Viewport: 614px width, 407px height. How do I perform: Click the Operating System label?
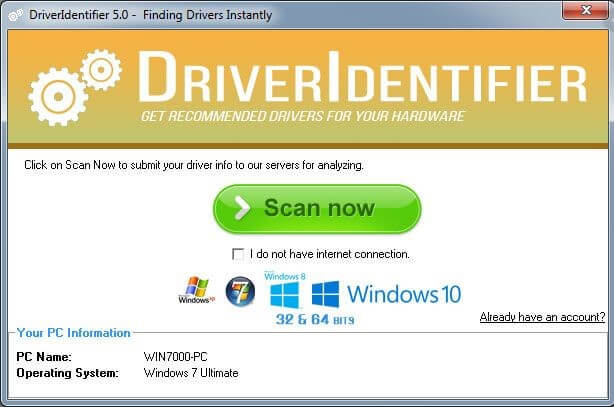(x=67, y=373)
